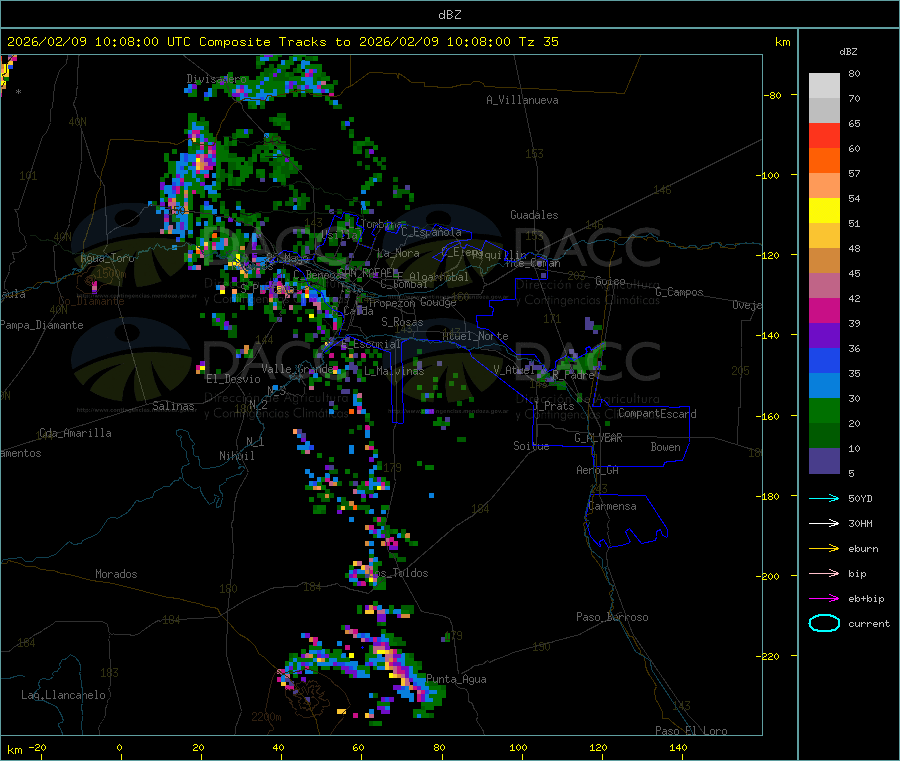Click the 'Punta_Agua' map label
The width and height of the screenshot is (900, 761).
tap(456, 679)
